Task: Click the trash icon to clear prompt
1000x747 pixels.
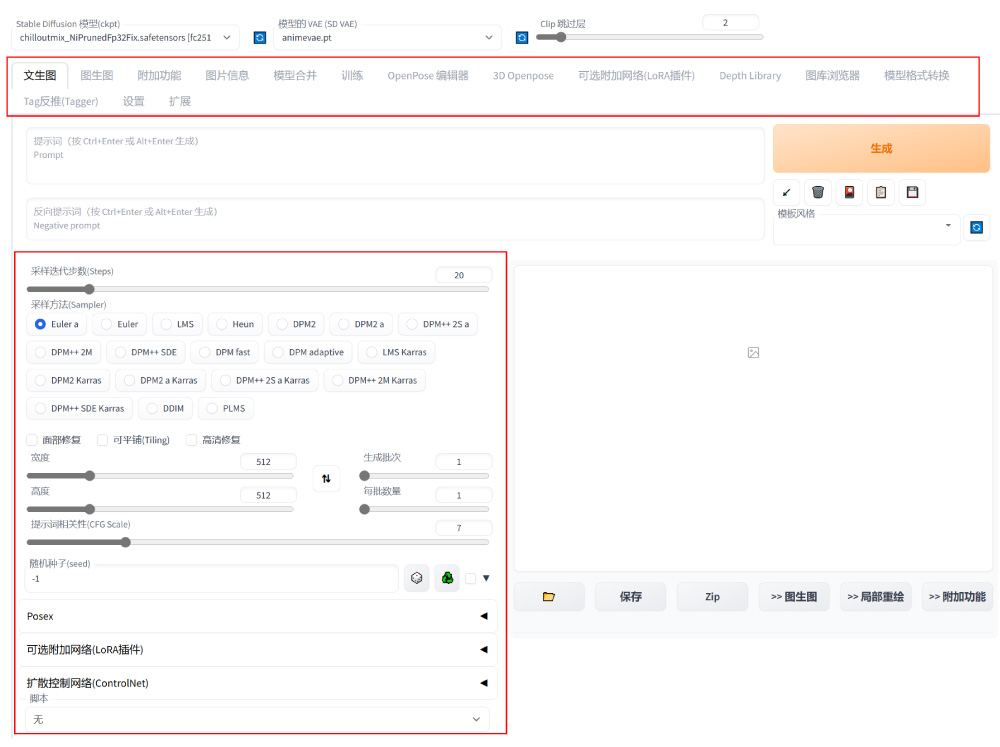Action: point(818,192)
